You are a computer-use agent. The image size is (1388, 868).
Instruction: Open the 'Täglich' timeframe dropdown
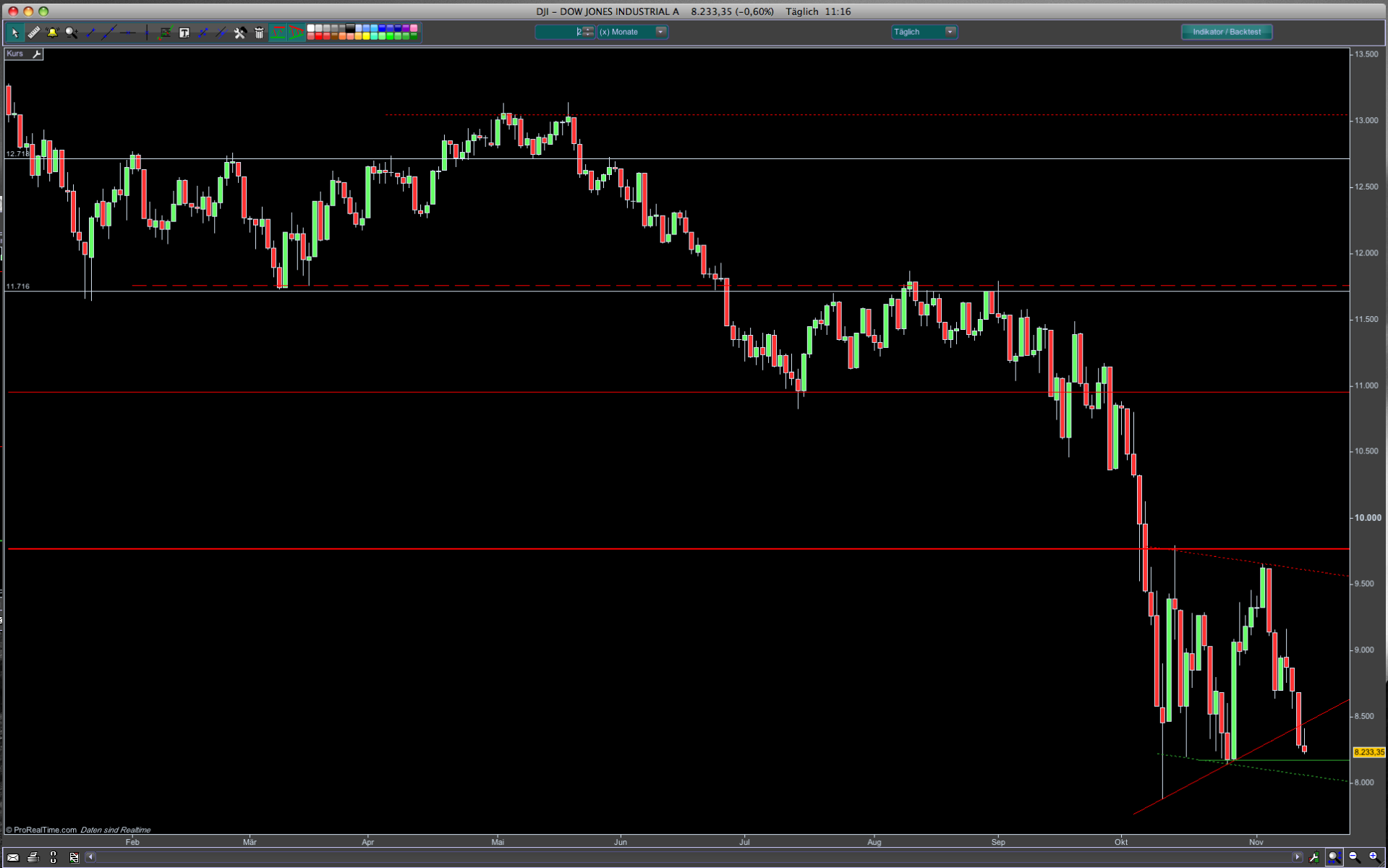[x=924, y=32]
